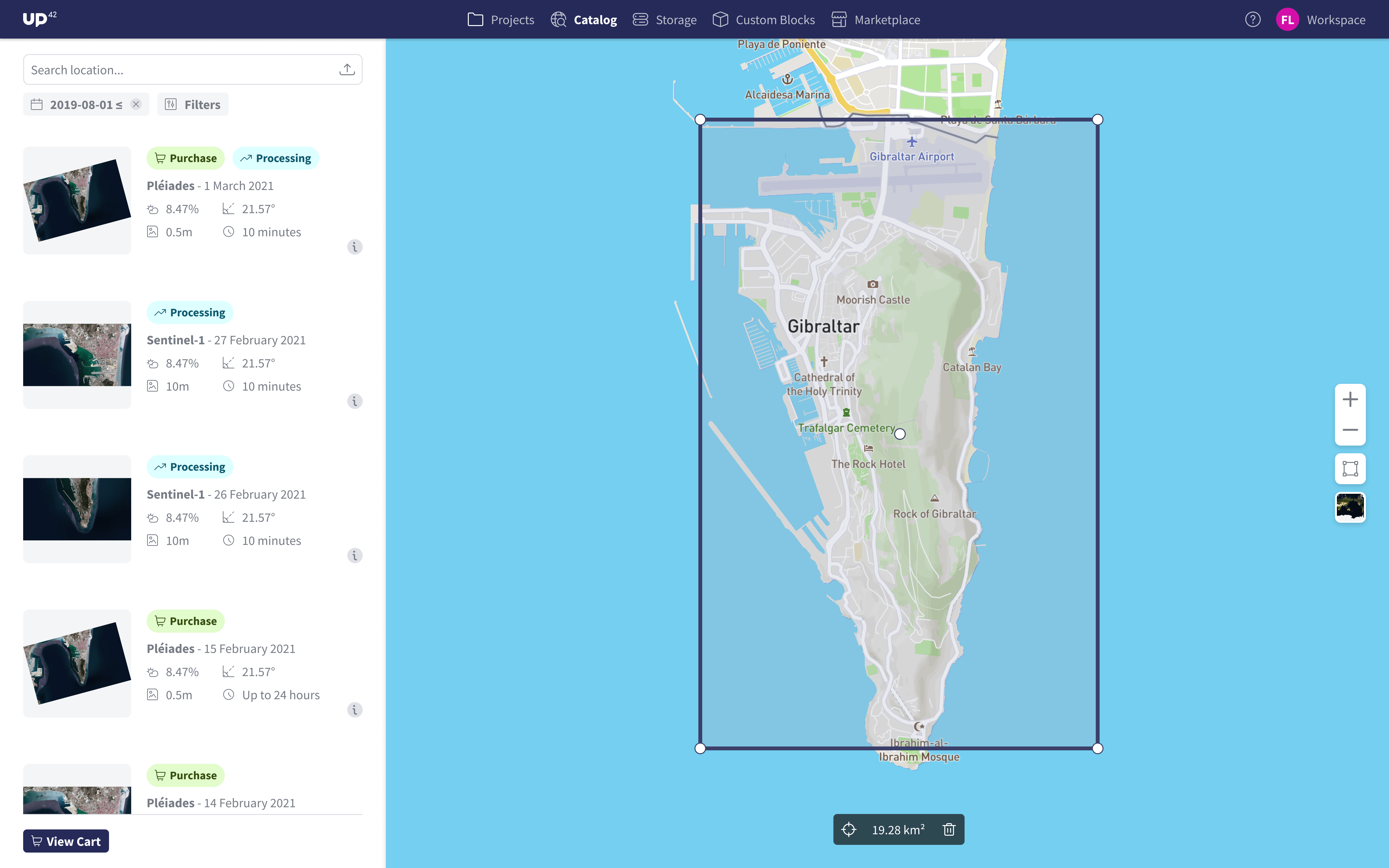
Task: View info for the Pléiades 15 February scene
Action: [355, 710]
